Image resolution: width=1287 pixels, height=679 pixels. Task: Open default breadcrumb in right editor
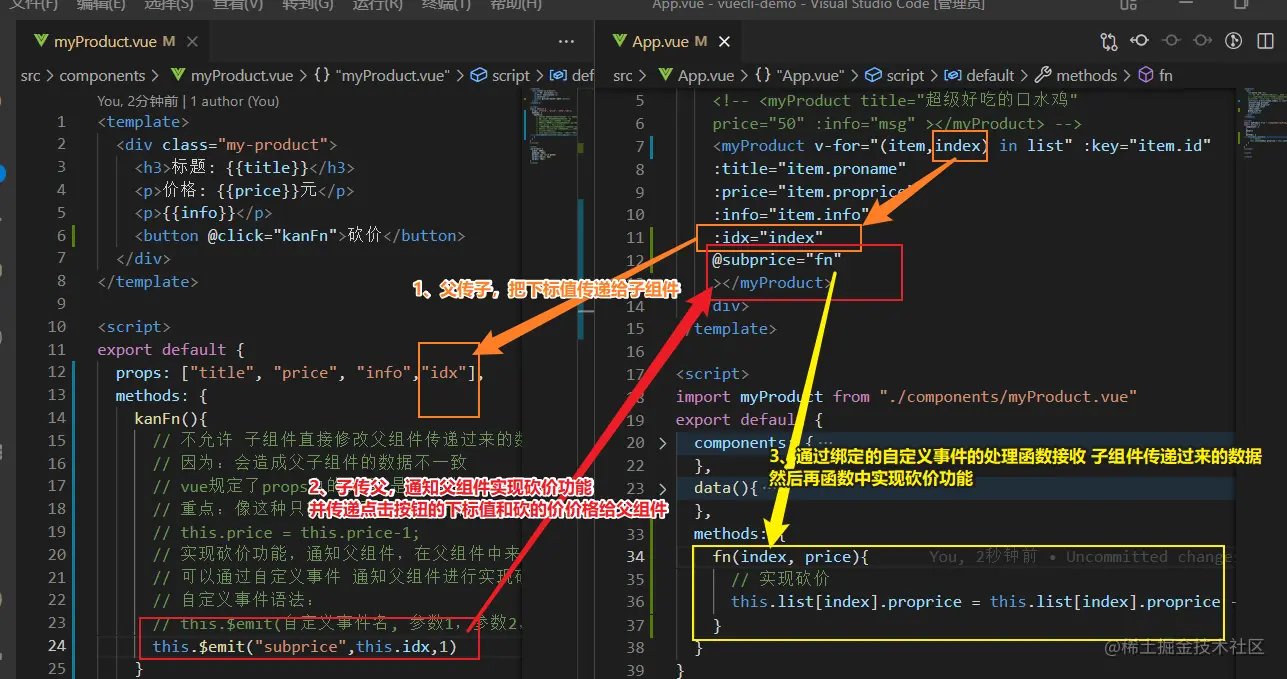coord(990,75)
